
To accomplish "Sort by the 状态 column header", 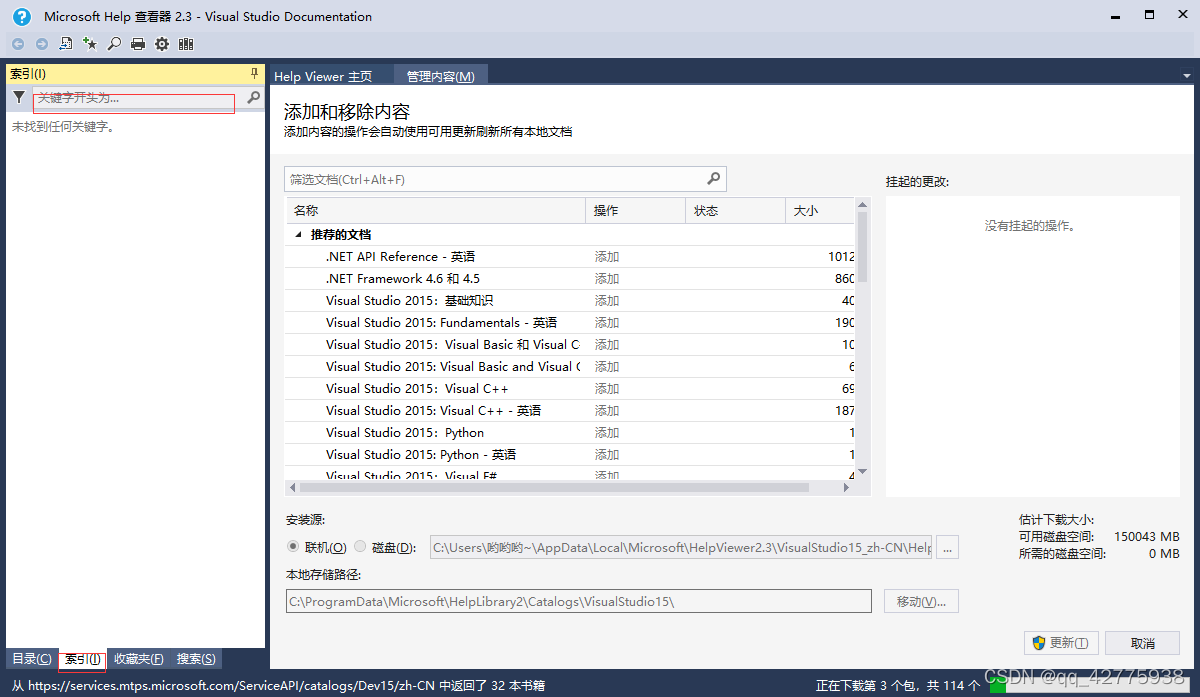I will click(x=735, y=210).
